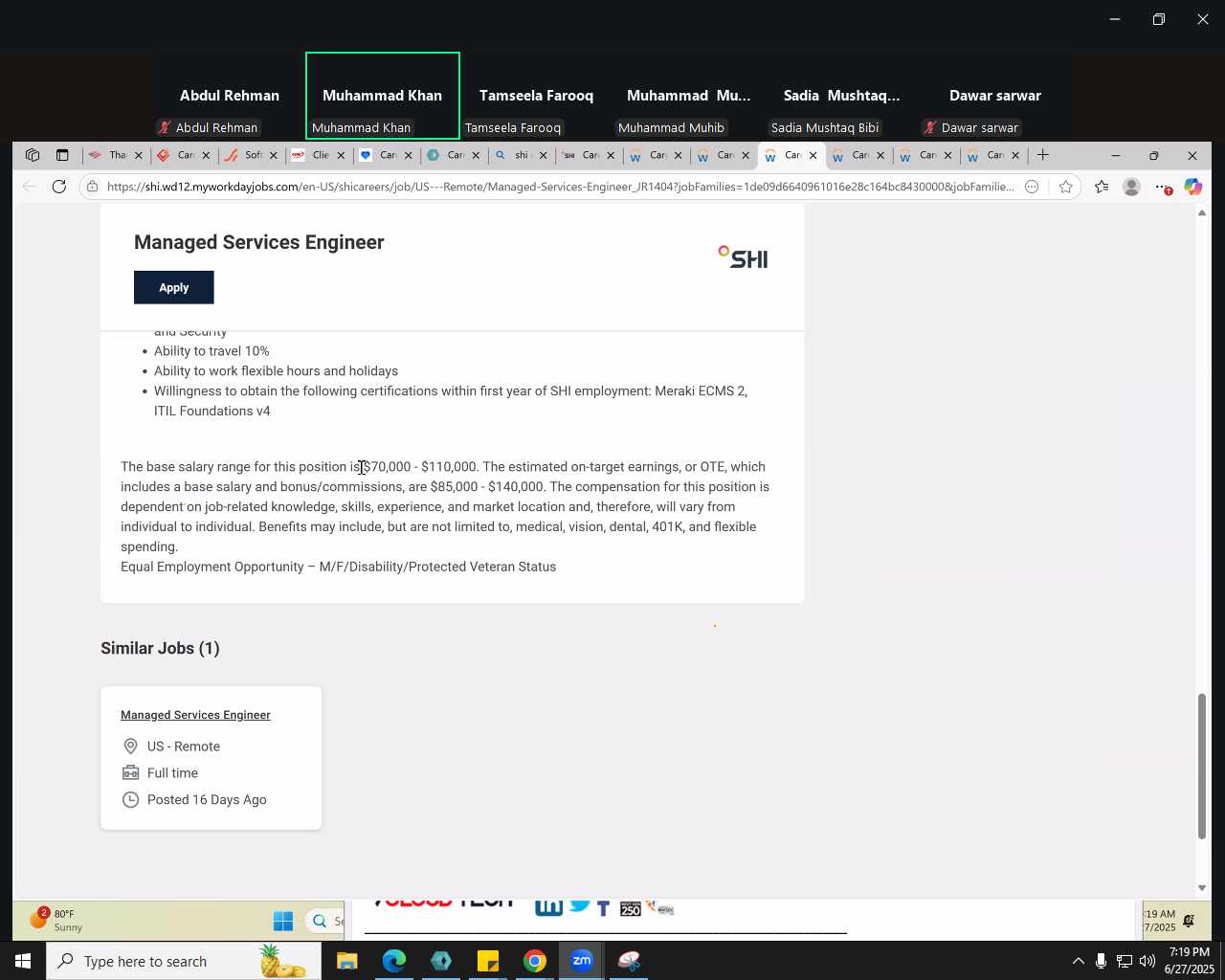Click the shared screen's weather widget
This screenshot has height=980, width=1225.
(57, 921)
